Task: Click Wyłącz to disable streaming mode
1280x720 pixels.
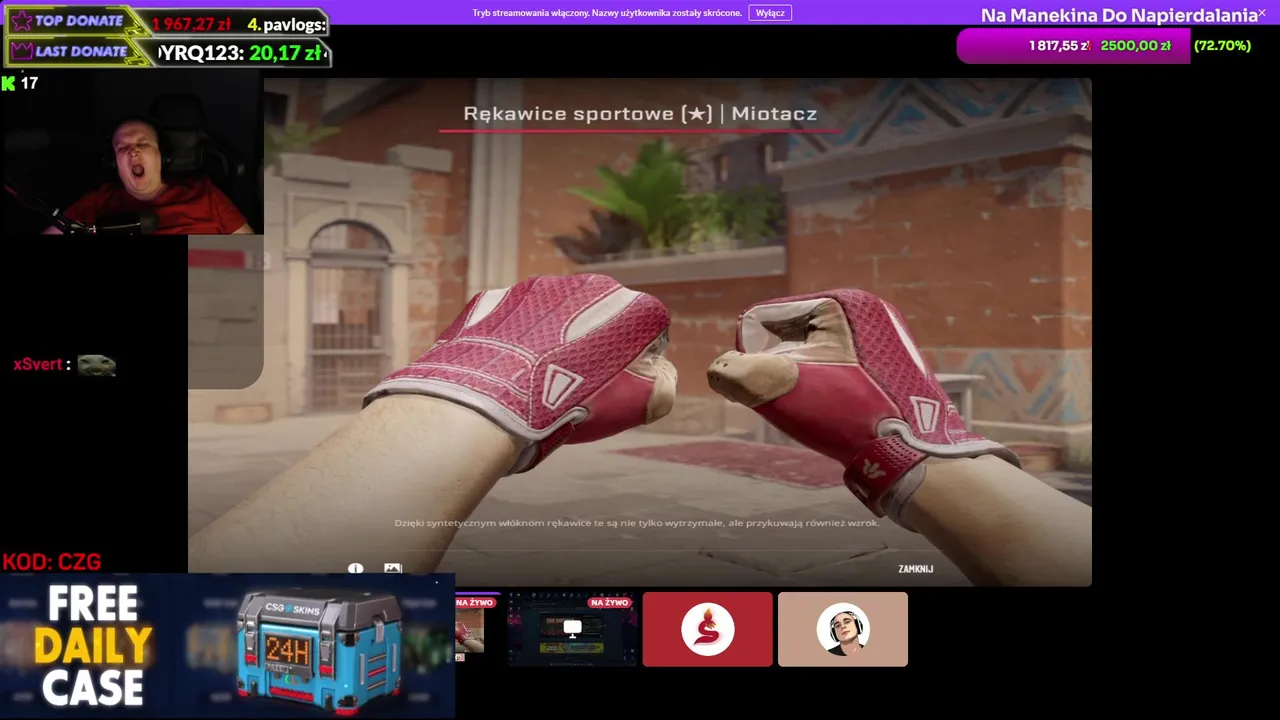Action: coord(770,13)
